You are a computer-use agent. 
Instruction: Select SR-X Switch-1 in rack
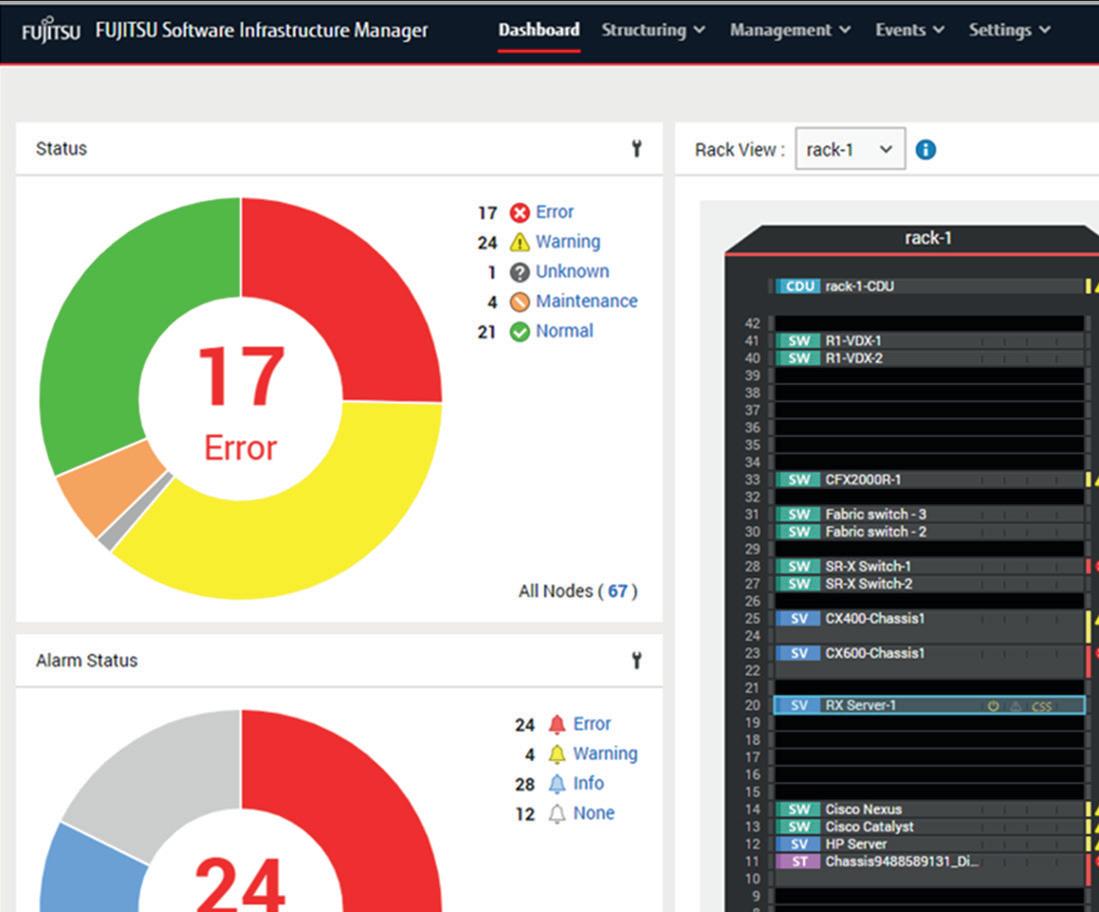tap(929, 566)
